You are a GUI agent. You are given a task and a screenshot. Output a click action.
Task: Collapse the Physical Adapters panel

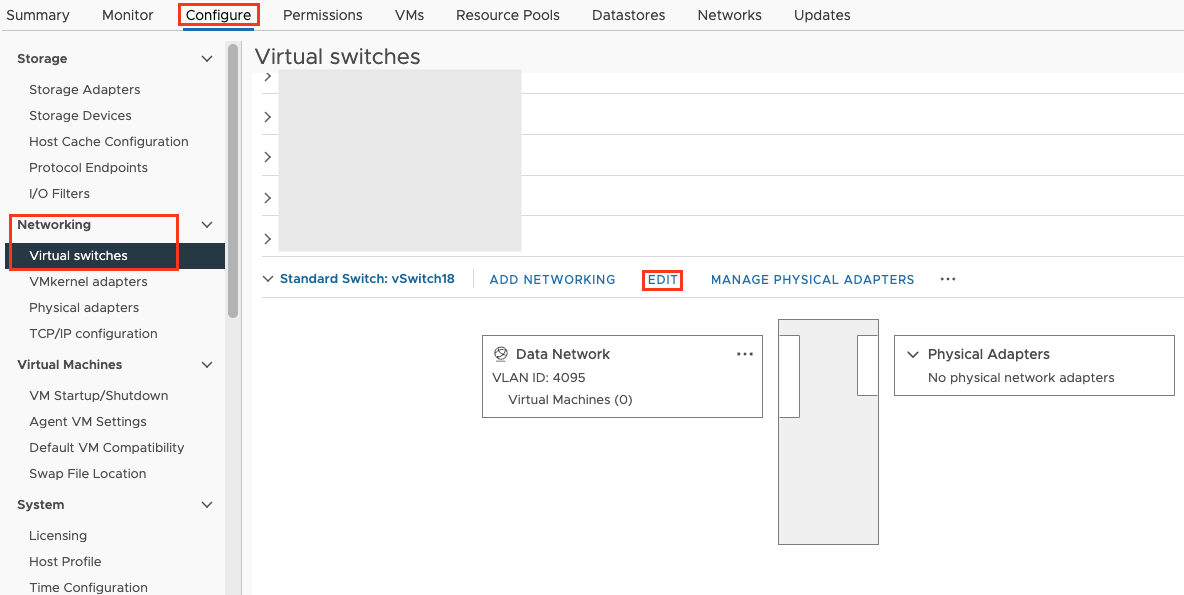[x=912, y=353]
